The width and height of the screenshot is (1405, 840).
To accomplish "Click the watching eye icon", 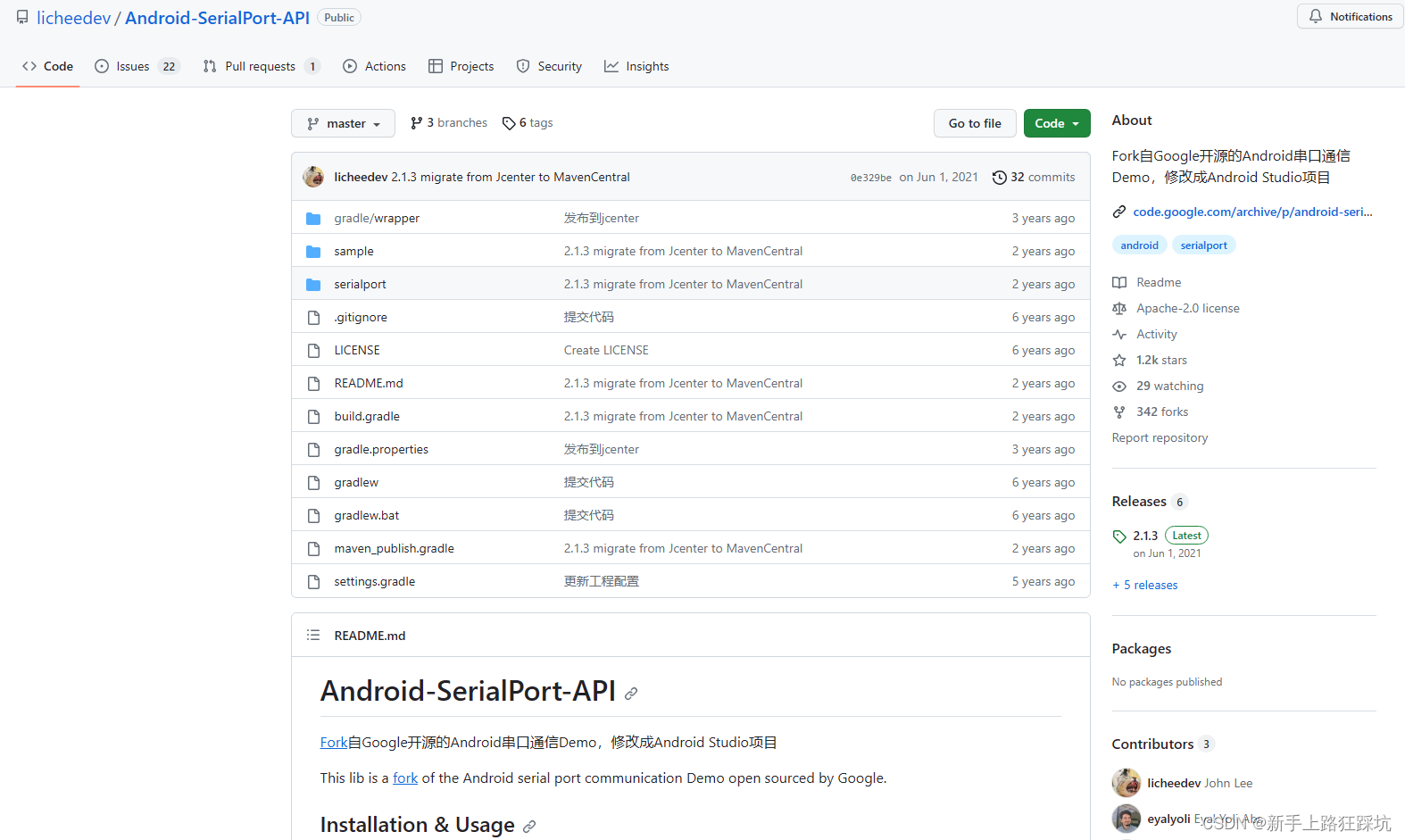I will 1119,387.
